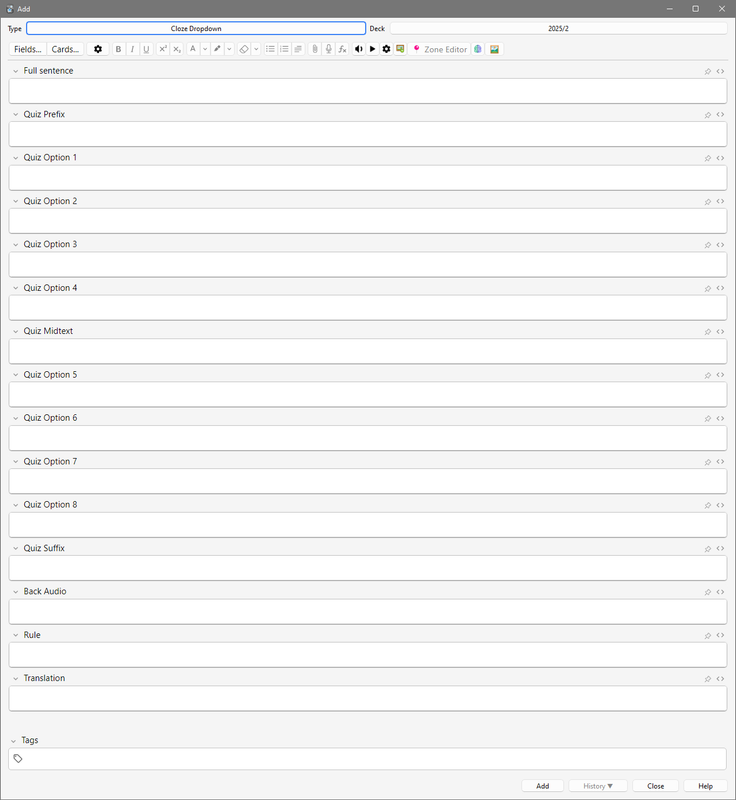
Task: Open the Cards... template editor
Action: coord(65,49)
